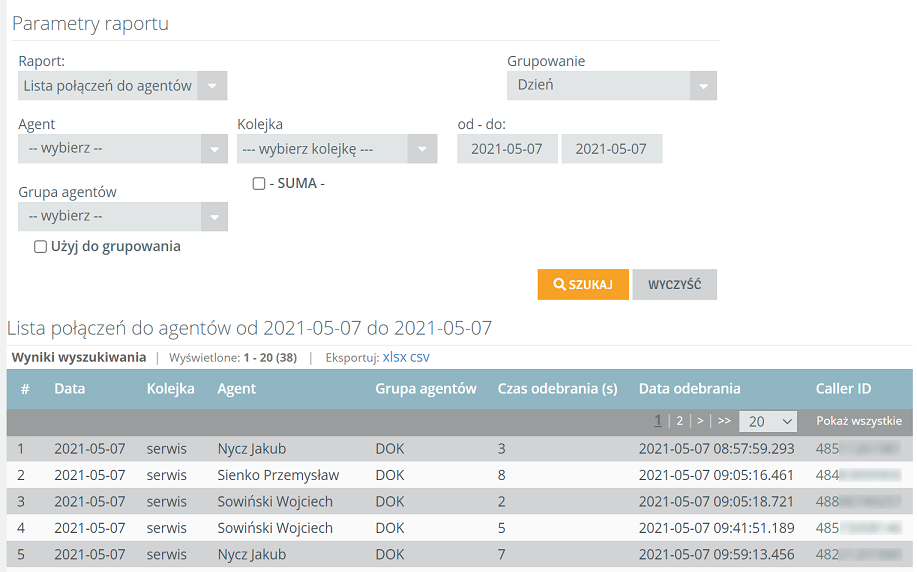This screenshot has height=572, width=917.
Task: Sort by Data odebrania column header
Action: click(690, 389)
